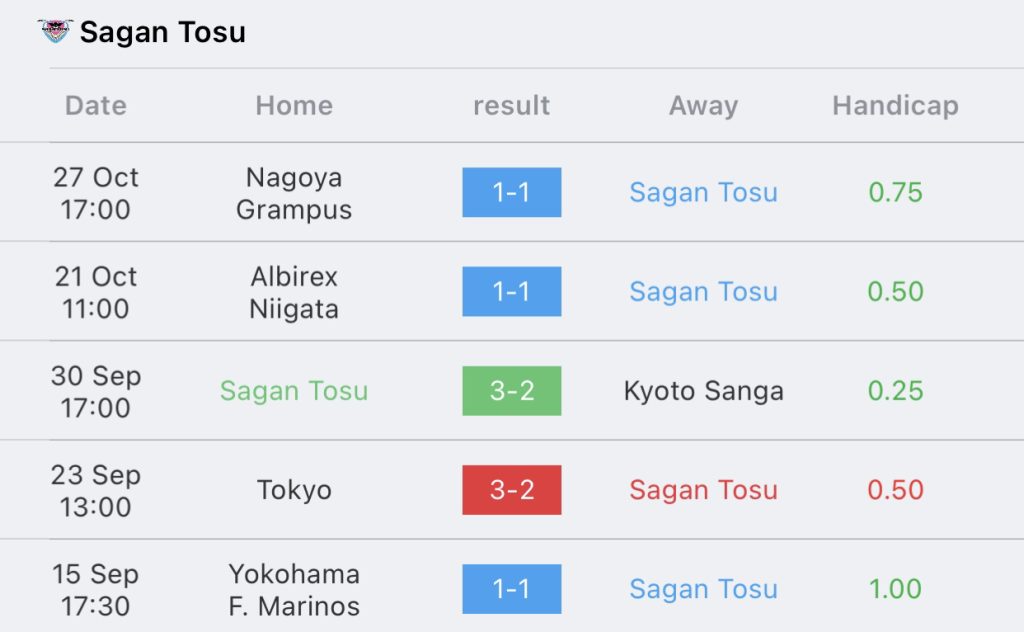Select the 0.75 handicap value

click(x=895, y=193)
